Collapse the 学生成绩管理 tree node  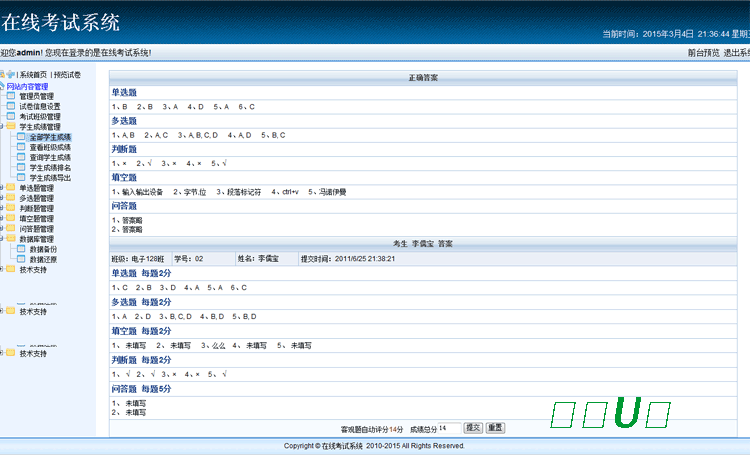pyautogui.click(x=1, y=126)
